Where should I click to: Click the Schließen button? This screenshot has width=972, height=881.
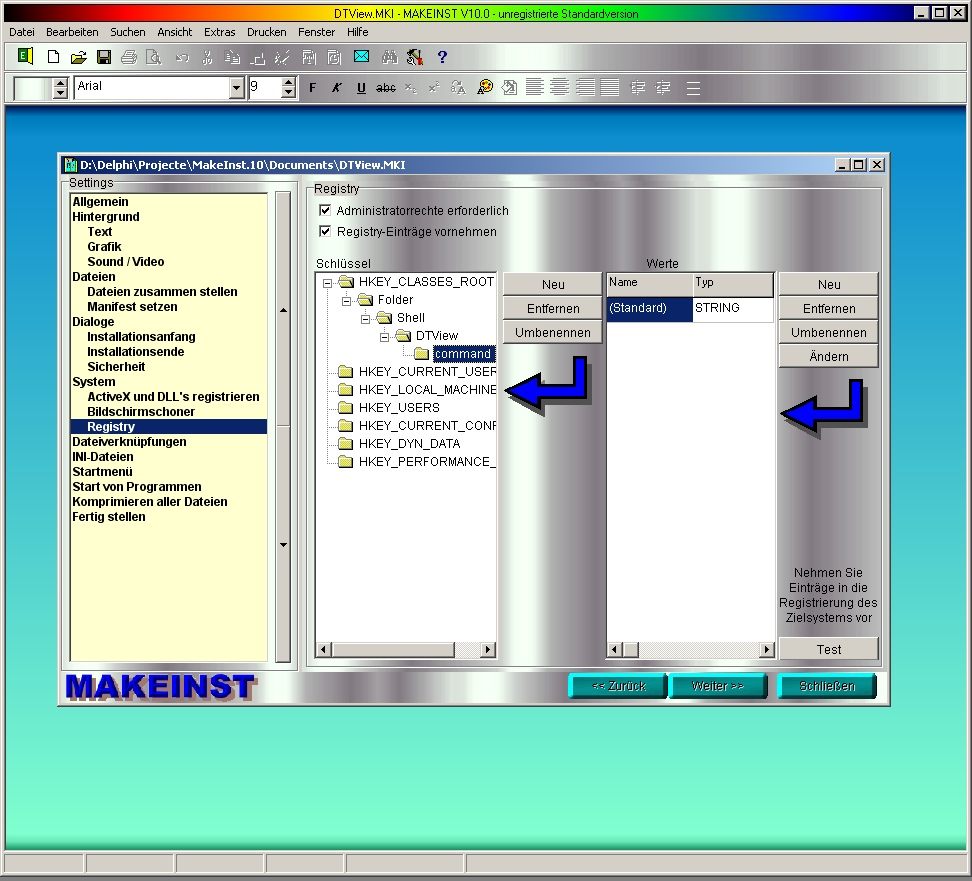point(827,686)
